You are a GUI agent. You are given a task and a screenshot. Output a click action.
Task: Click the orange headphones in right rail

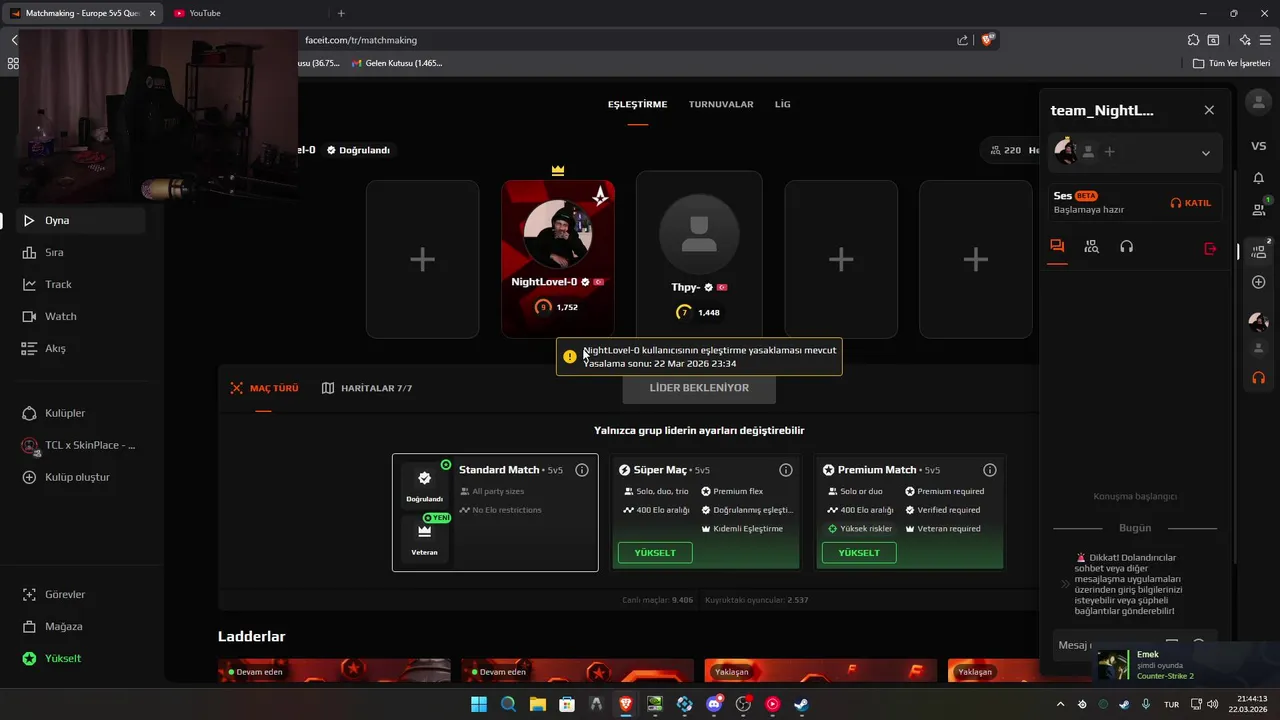[1259, 378]
